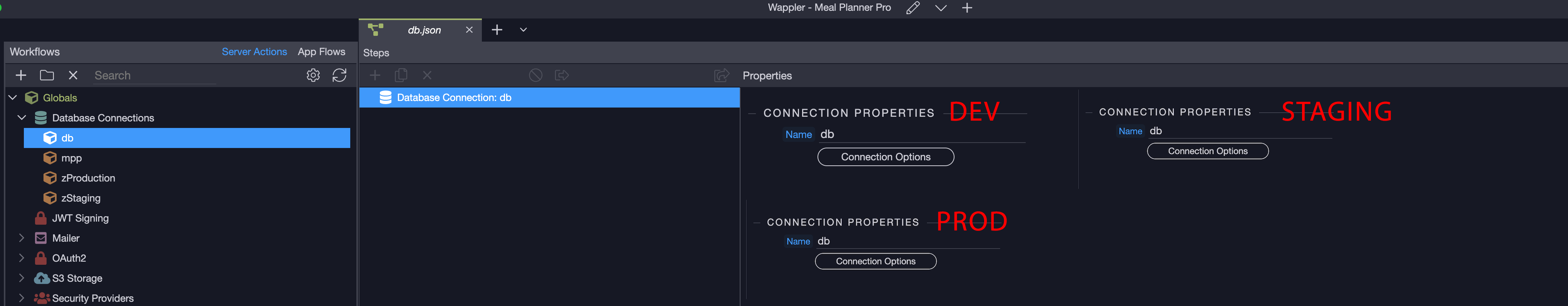Switch to the App Flows tab

pos(321,52)
